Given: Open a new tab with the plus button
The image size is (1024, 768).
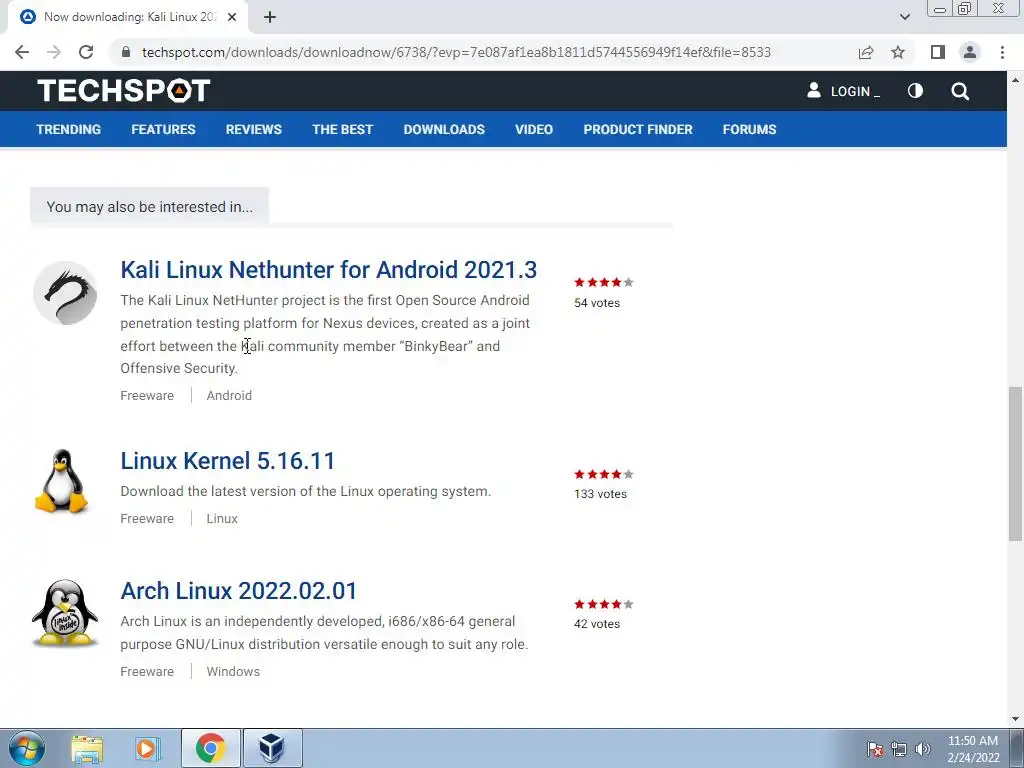Looking at the screenshot, I should point(270,17).
